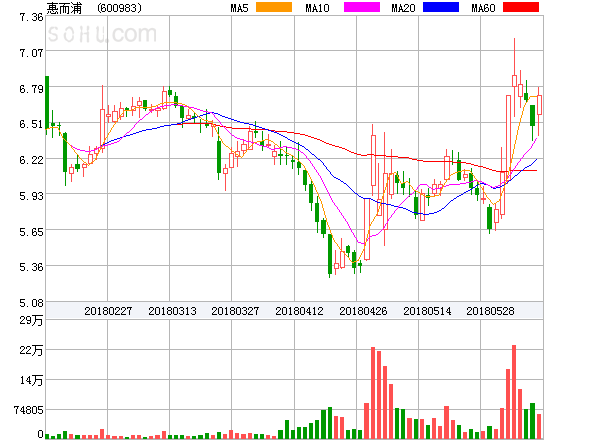Click the 74805 volume axis label

tap(29, 410)
